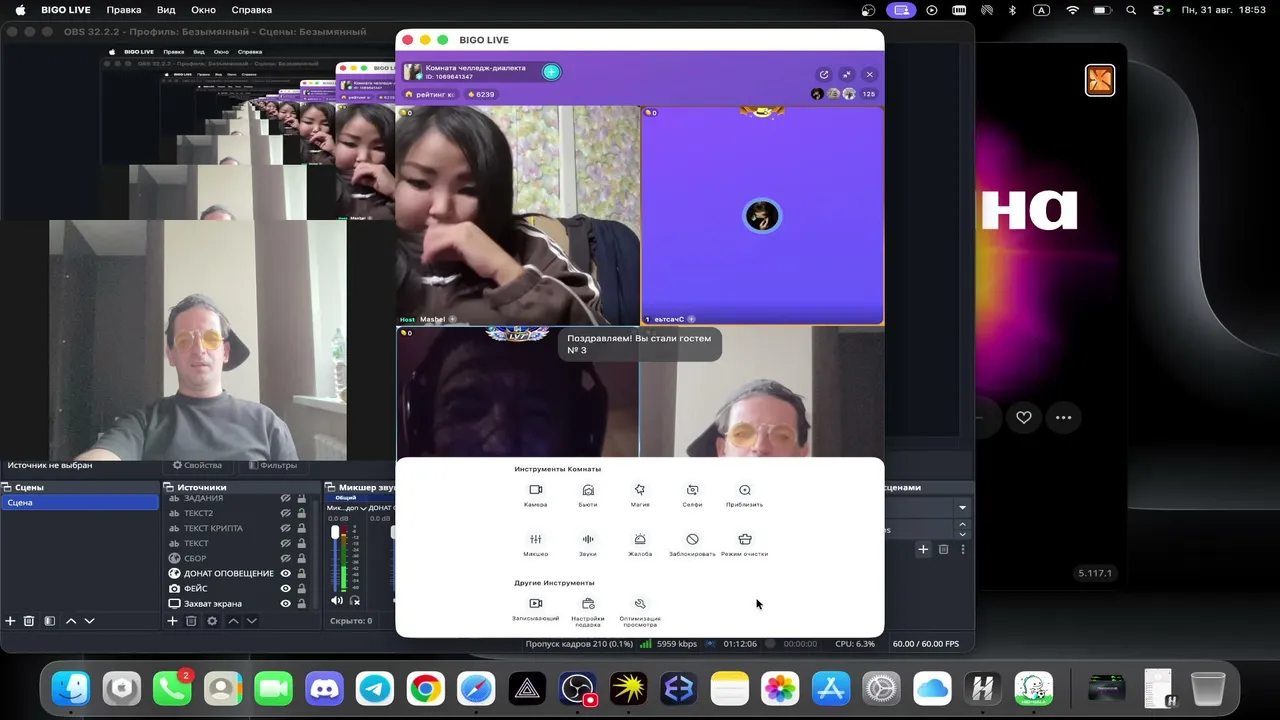This screenshot has height=720, width=1280.
Task: Open the viewer count 125 list
Action: 868,94
